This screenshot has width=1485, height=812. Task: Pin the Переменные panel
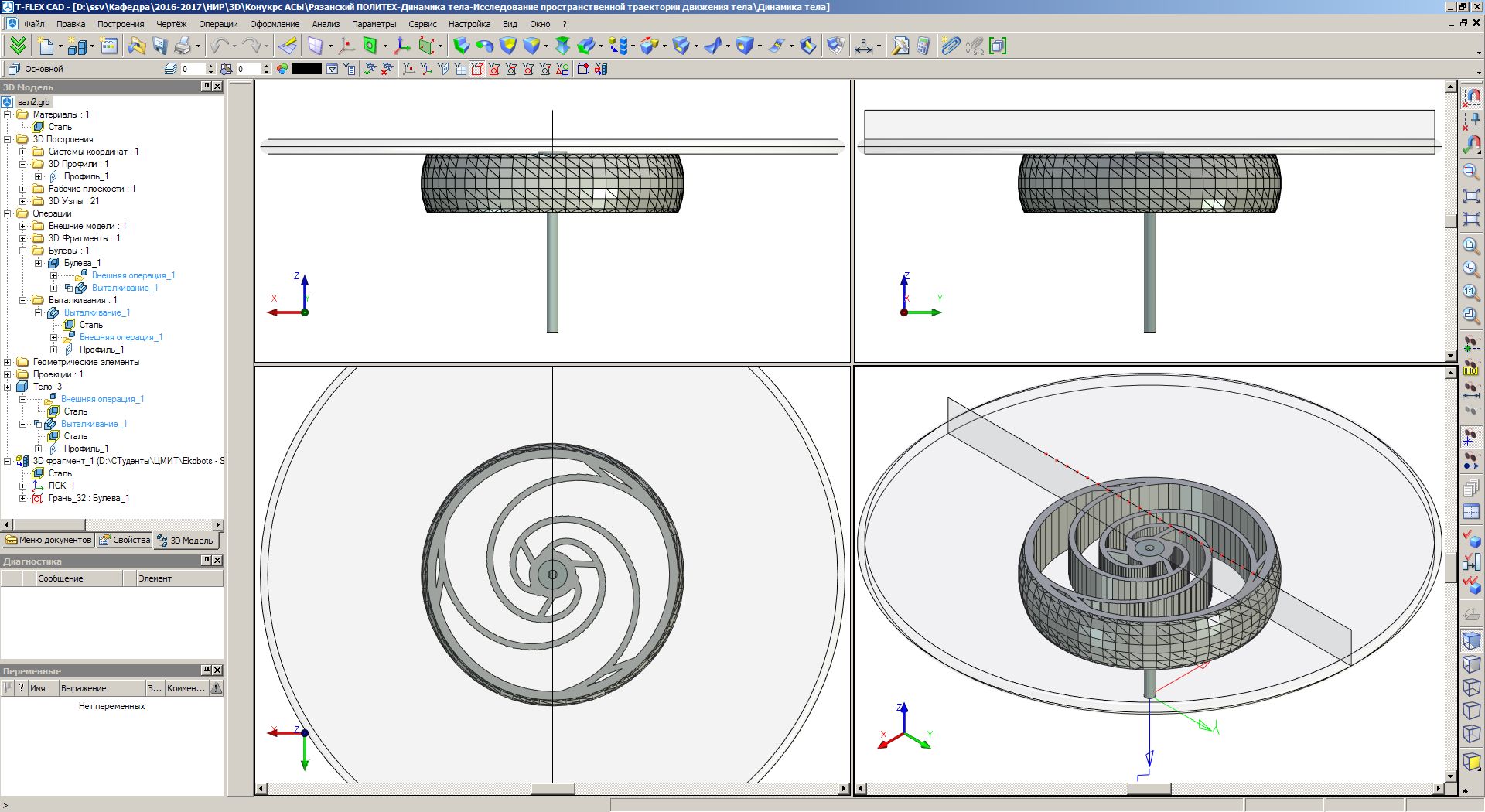[207, 670]
